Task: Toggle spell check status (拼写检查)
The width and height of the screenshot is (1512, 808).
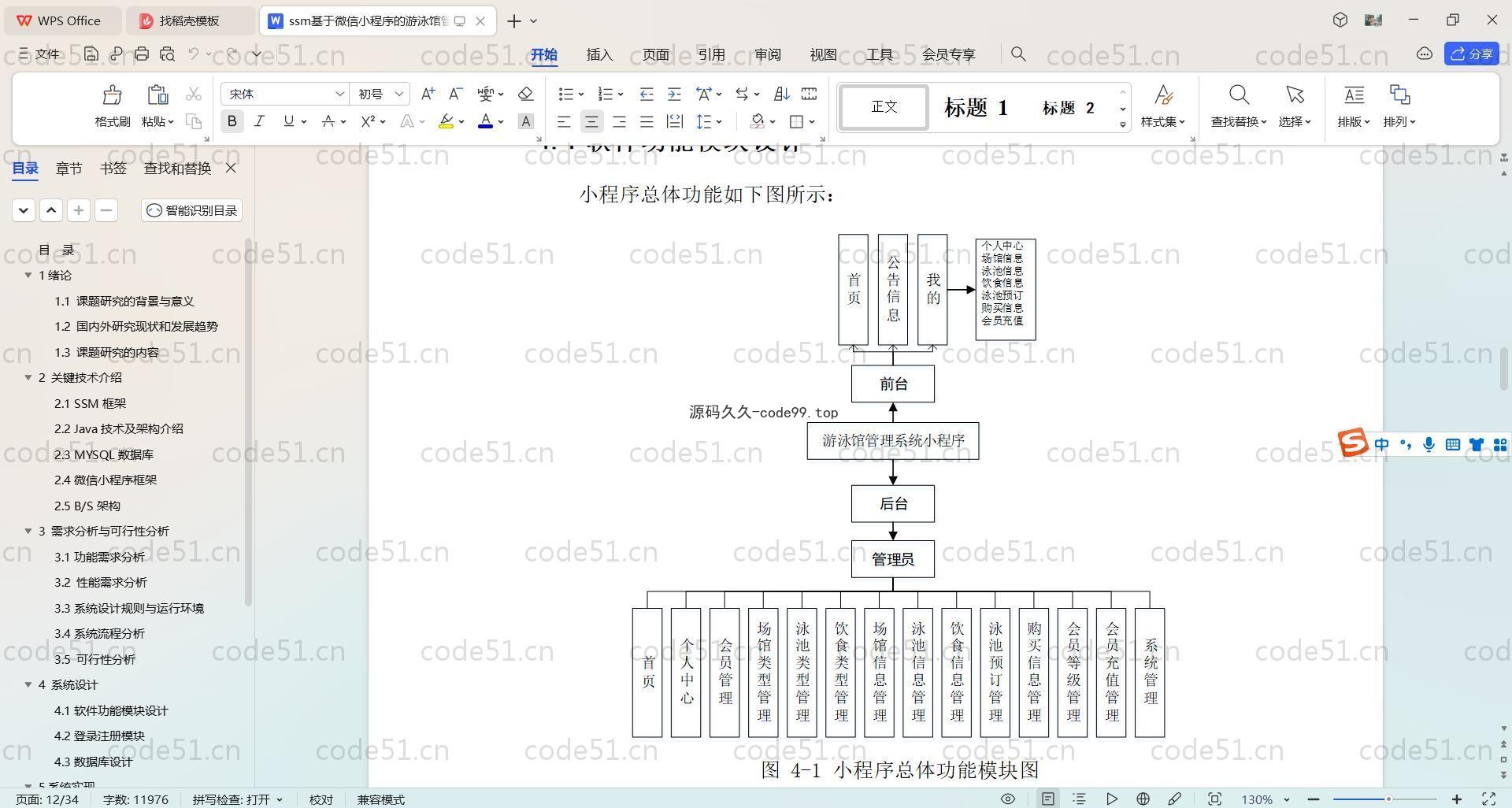Action: (237, 799)
